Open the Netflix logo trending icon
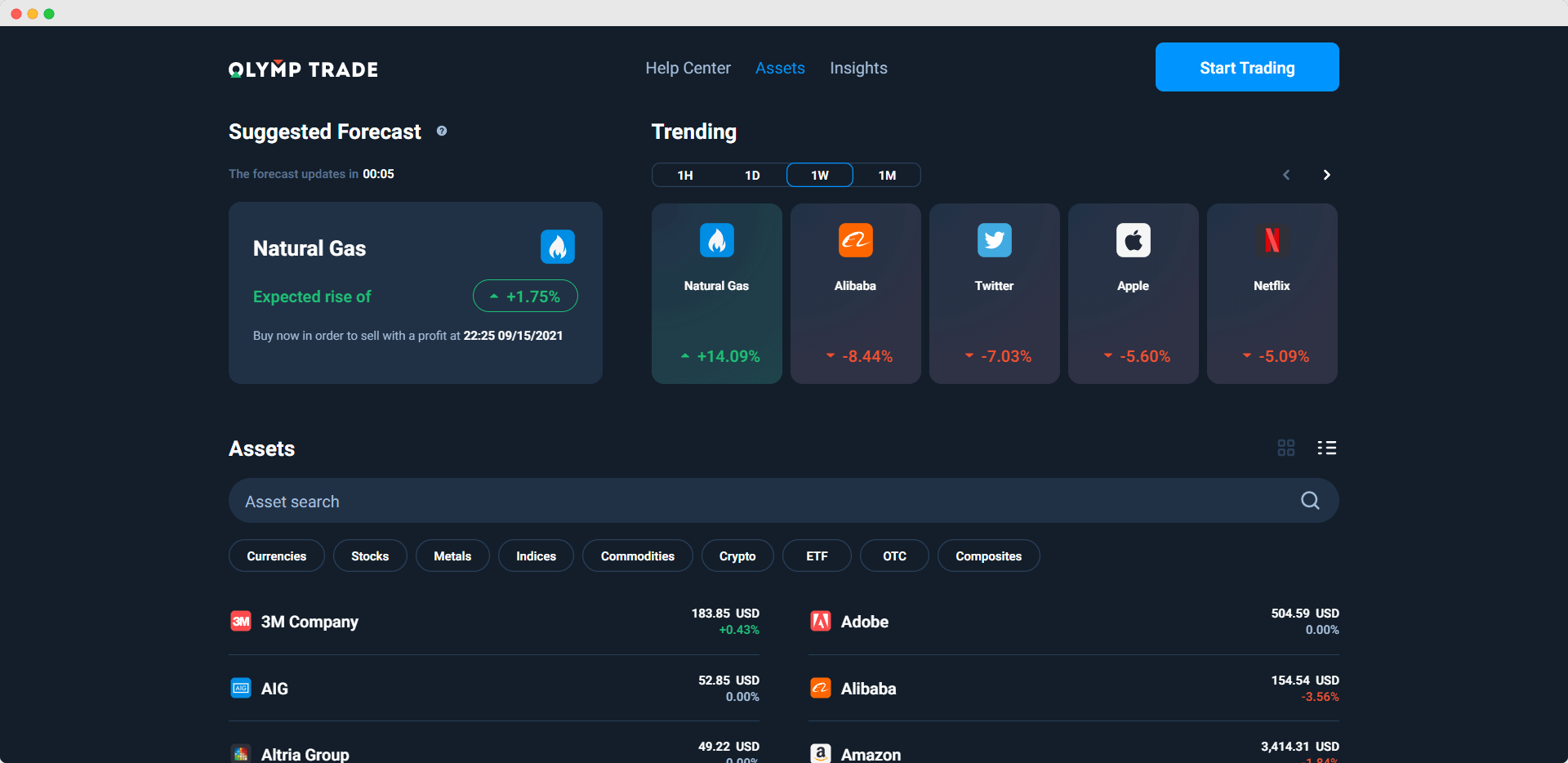The width and height of the screenshot is (1568, 763). point(1272,240)
